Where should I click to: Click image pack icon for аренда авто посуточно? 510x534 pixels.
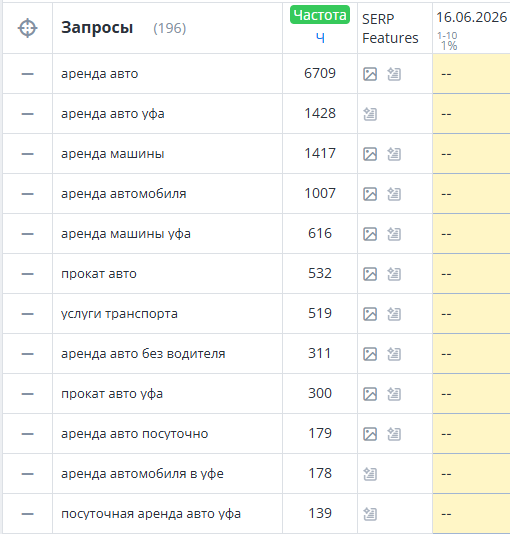click(370, 434)
